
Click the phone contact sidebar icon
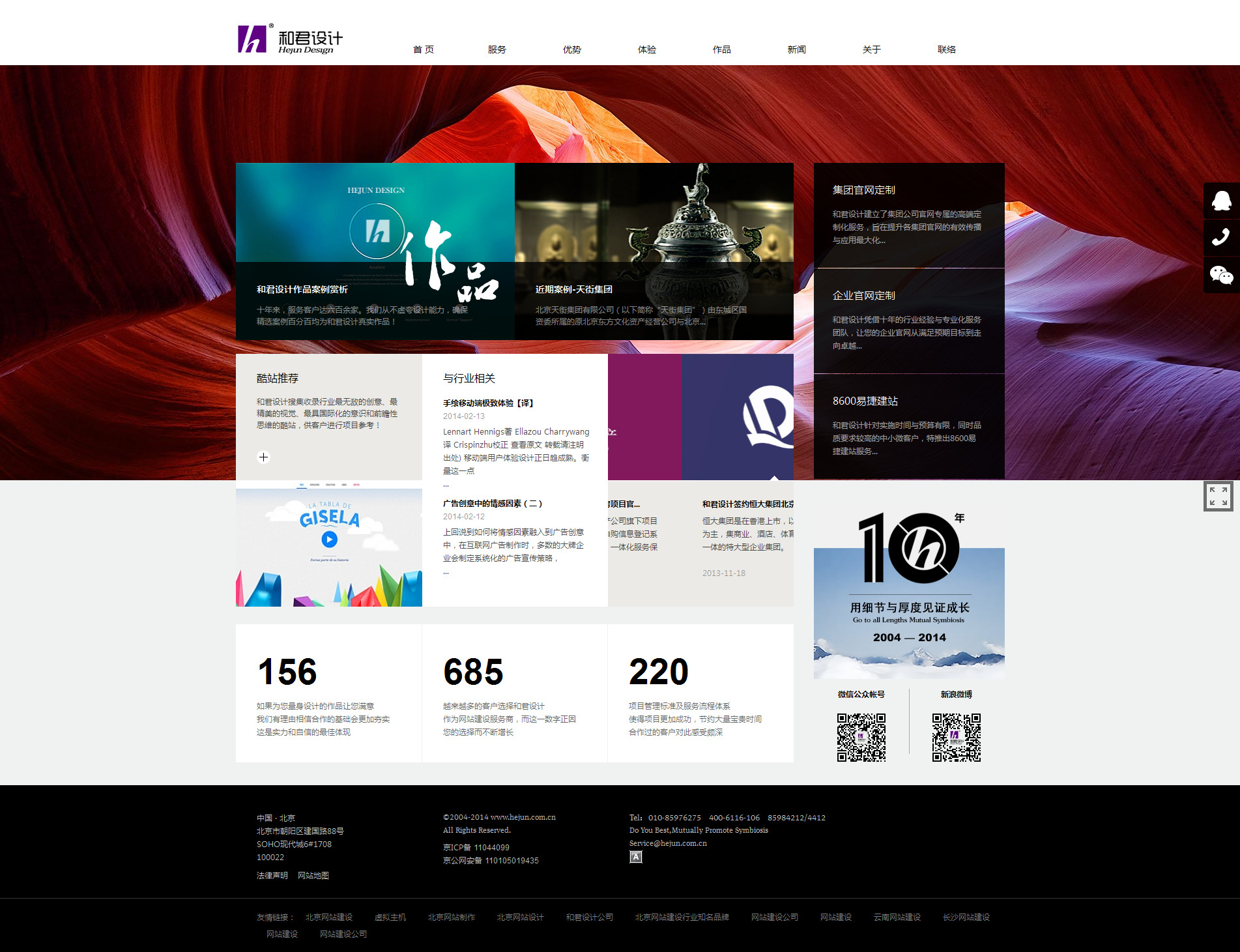[x=1221, y=237]
